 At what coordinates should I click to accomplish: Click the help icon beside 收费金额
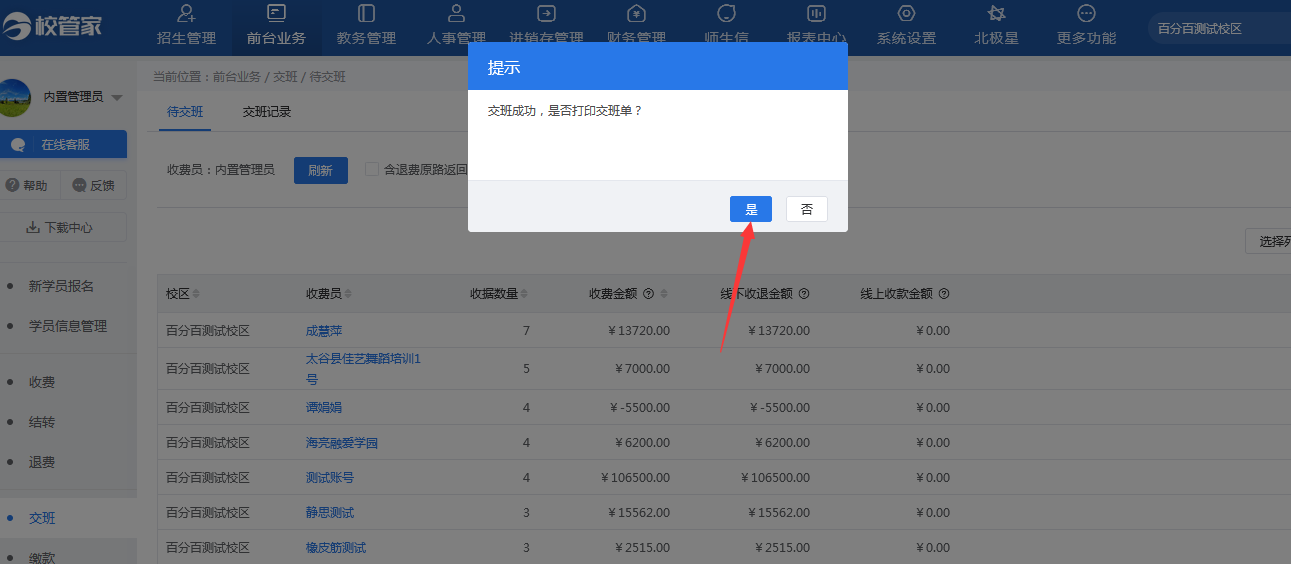click(x=648, y=294)
